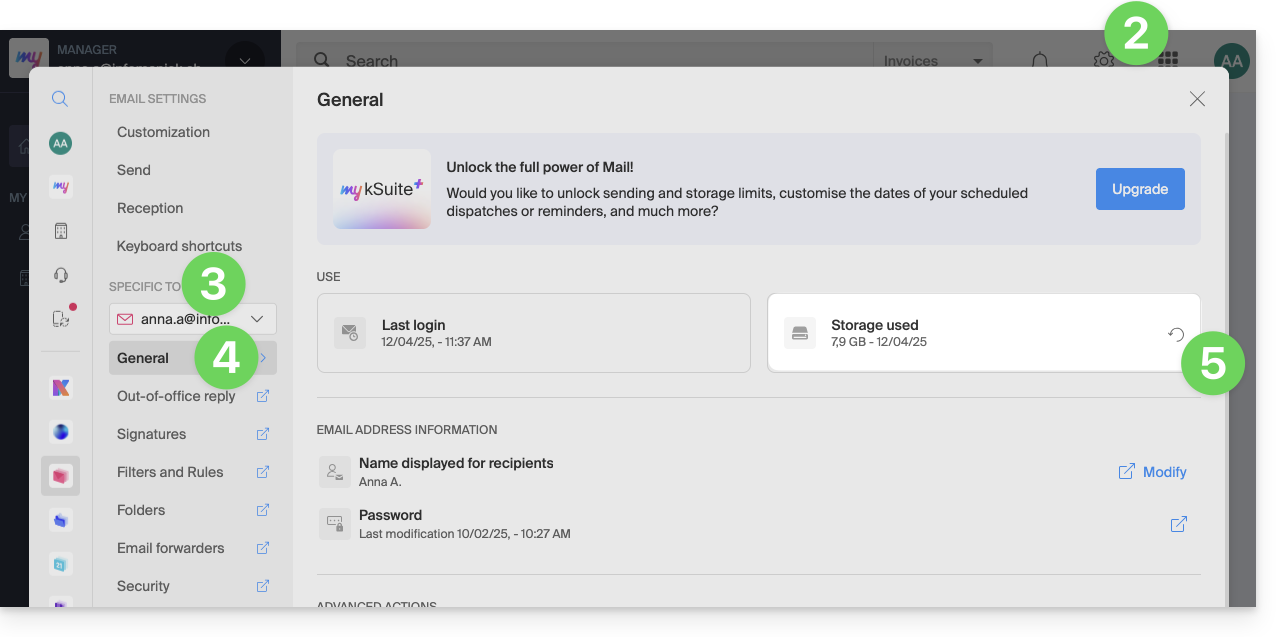1286x637 pixels.
Task: Open the colorful K app icon
Action: (x=60, y=388)
